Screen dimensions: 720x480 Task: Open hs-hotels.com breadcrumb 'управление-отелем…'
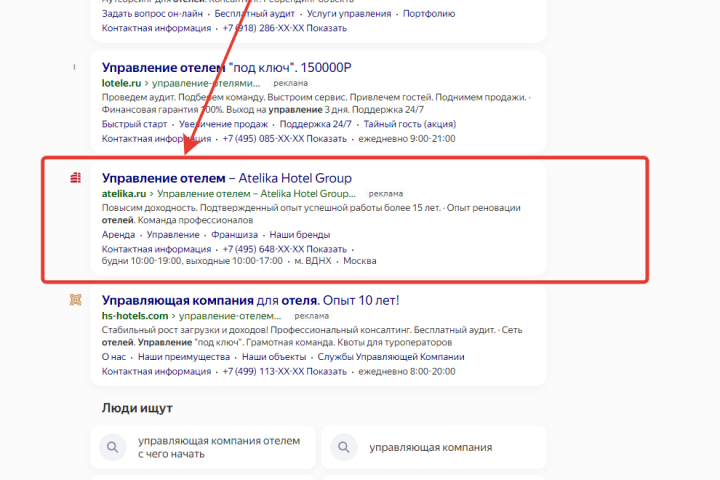[230, 316]
